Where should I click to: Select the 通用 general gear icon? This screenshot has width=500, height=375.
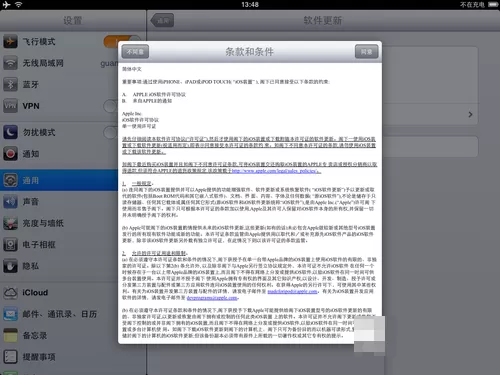click(10, 180)
